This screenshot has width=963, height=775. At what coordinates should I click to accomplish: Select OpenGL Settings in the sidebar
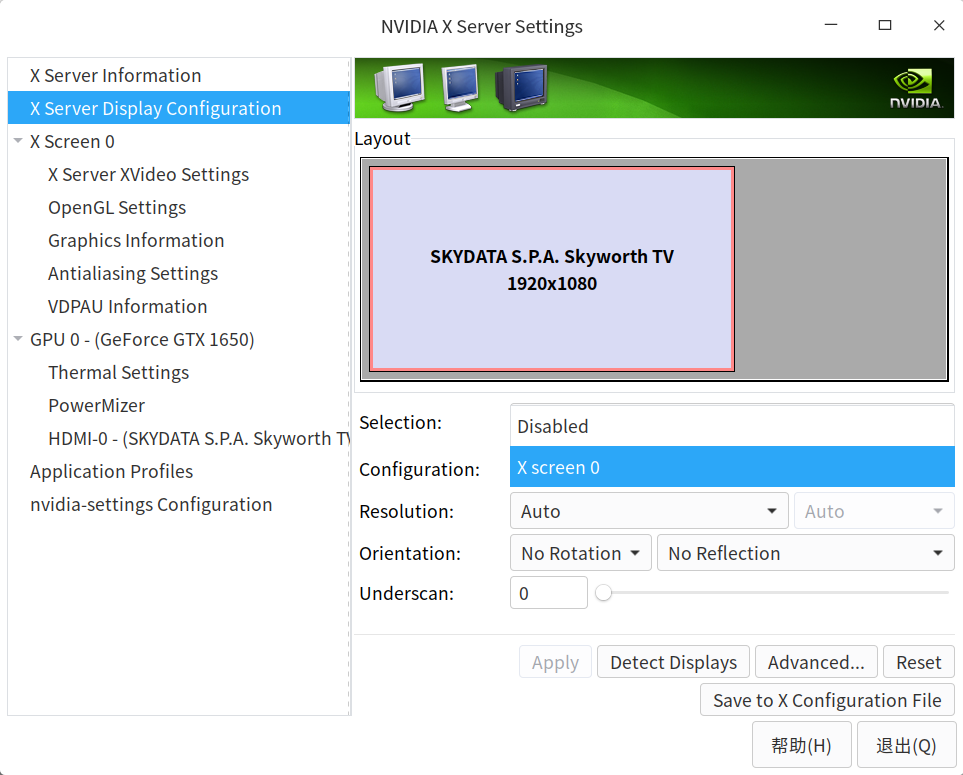[x=117, y=207]
